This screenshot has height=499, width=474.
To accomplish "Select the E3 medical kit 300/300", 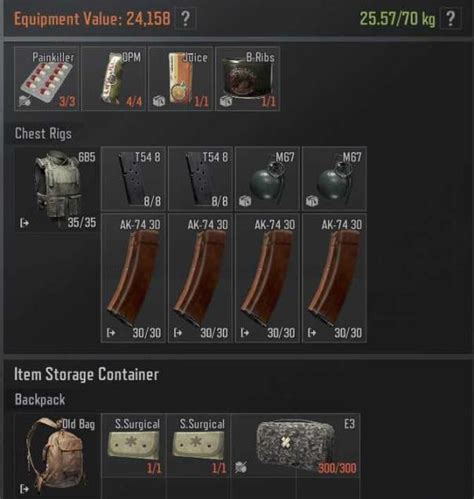I will (x=295, y=446).
